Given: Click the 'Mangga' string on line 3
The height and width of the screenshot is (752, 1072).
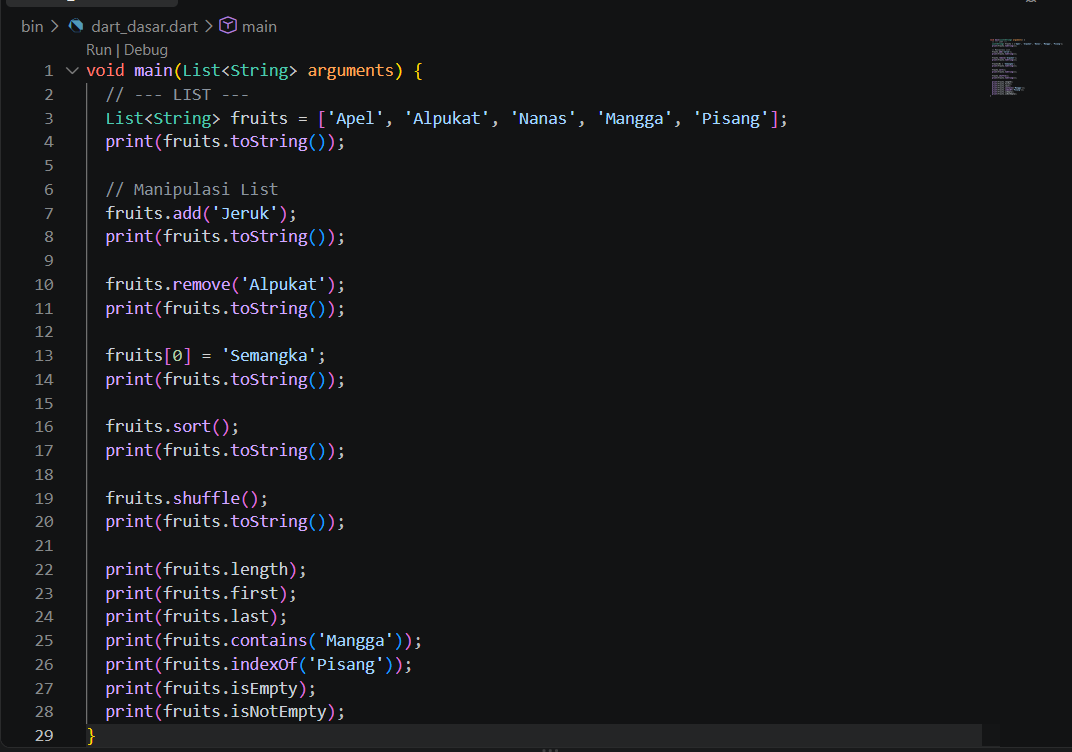Looking at the screenshot, I should [x=634, y=119].
